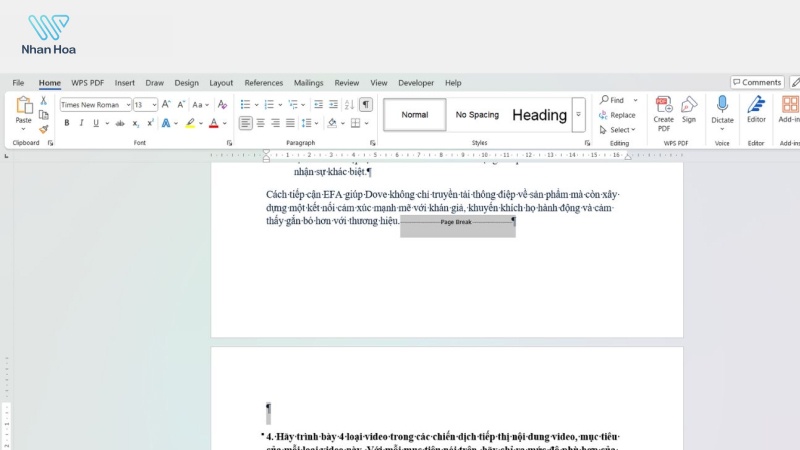Switch to the Layout tab
This screenshot has width=800, height=450.
(221, 83)
